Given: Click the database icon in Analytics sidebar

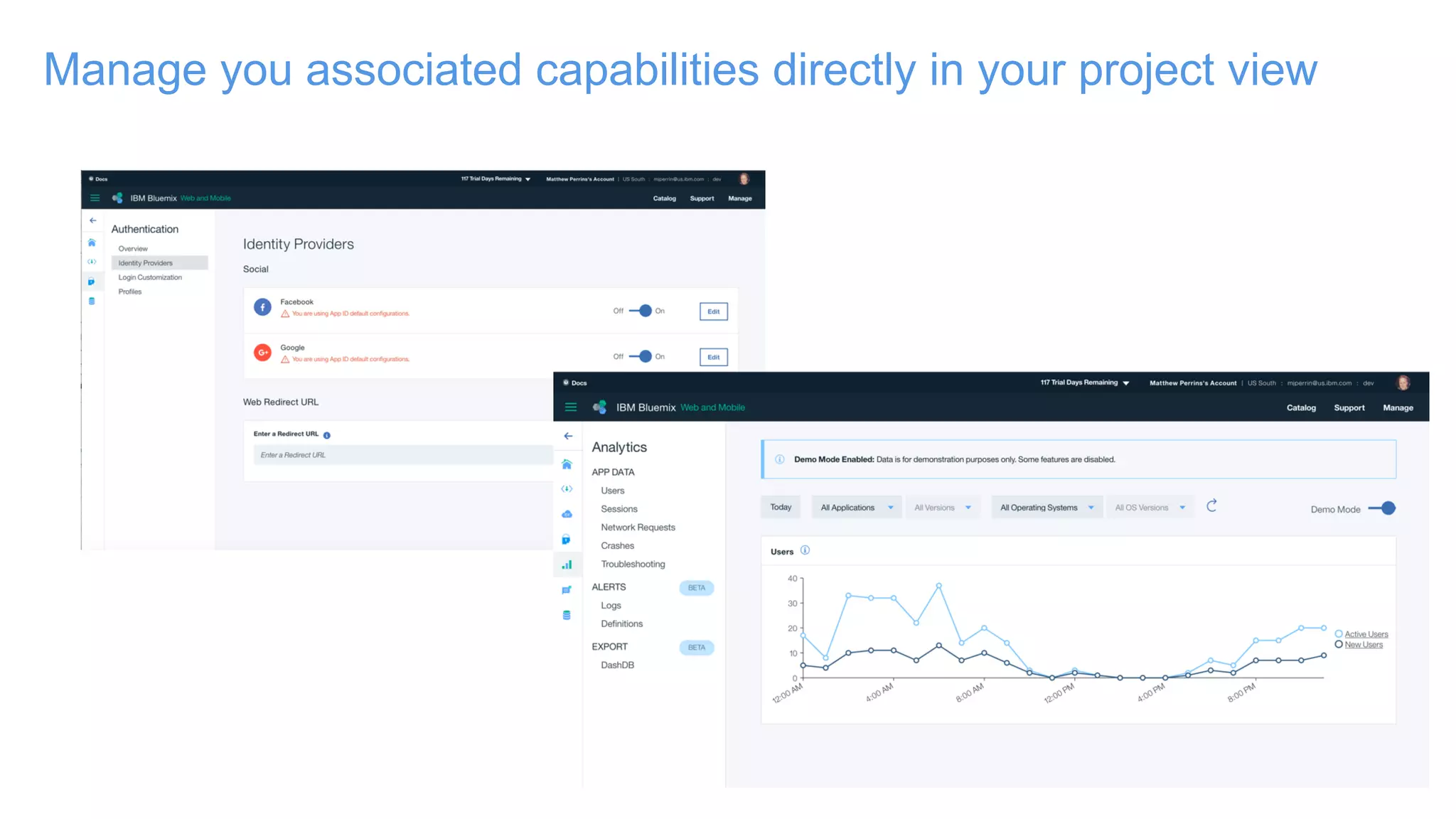Looking at the screenshot, I should pos(567,615).
